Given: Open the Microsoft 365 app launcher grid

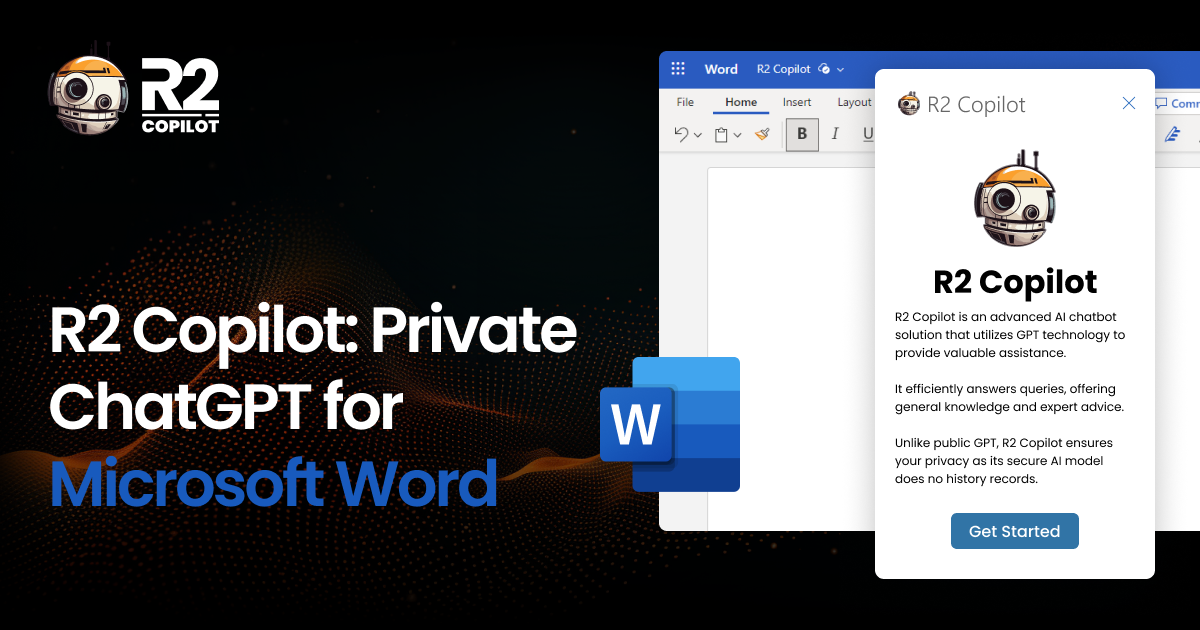Looking at the screenshot, I should [x=678, y=68].
